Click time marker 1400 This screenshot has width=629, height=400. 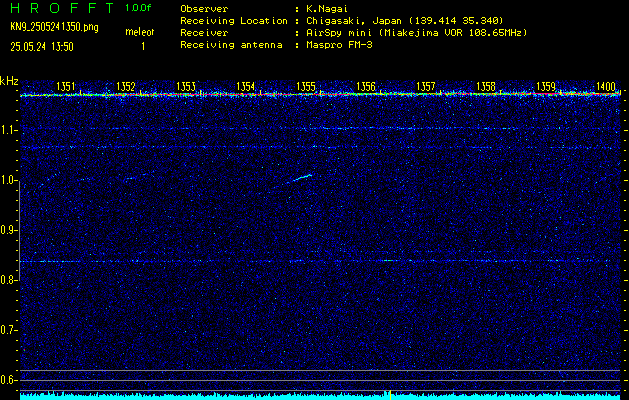coord(606,87)
